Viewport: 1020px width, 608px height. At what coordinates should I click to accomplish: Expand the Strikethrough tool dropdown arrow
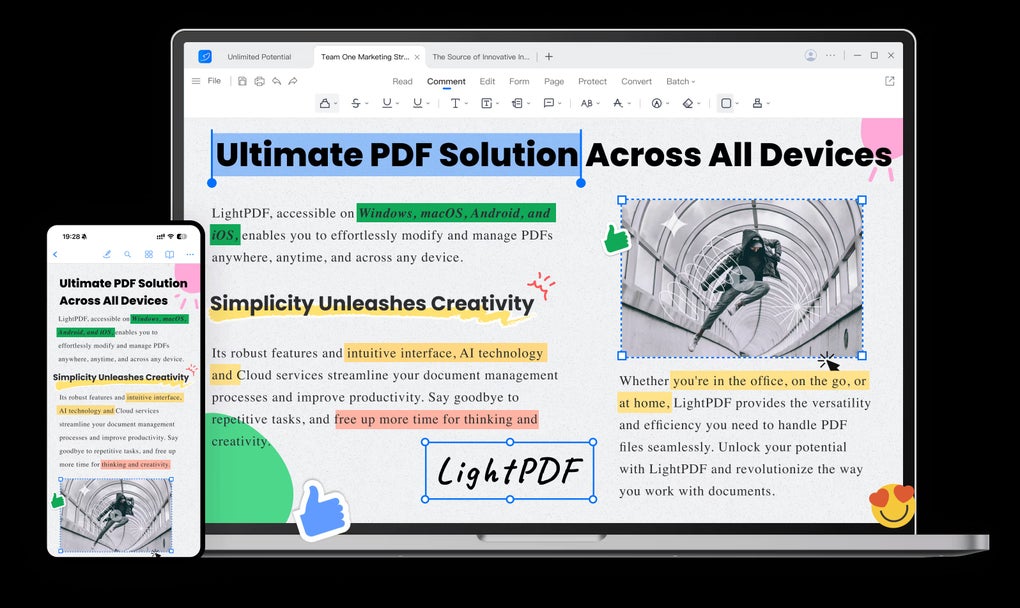(x=366, y=104)
